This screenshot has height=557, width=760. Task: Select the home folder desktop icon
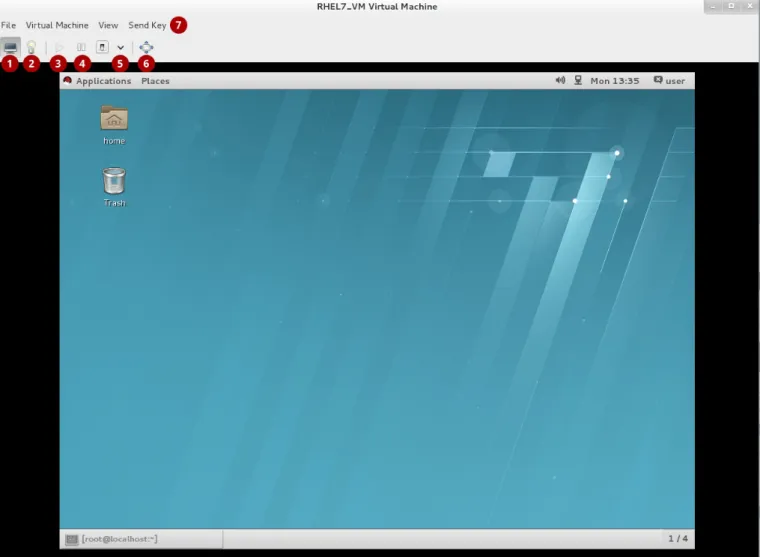pyautogui.click(x=114, y=125)
